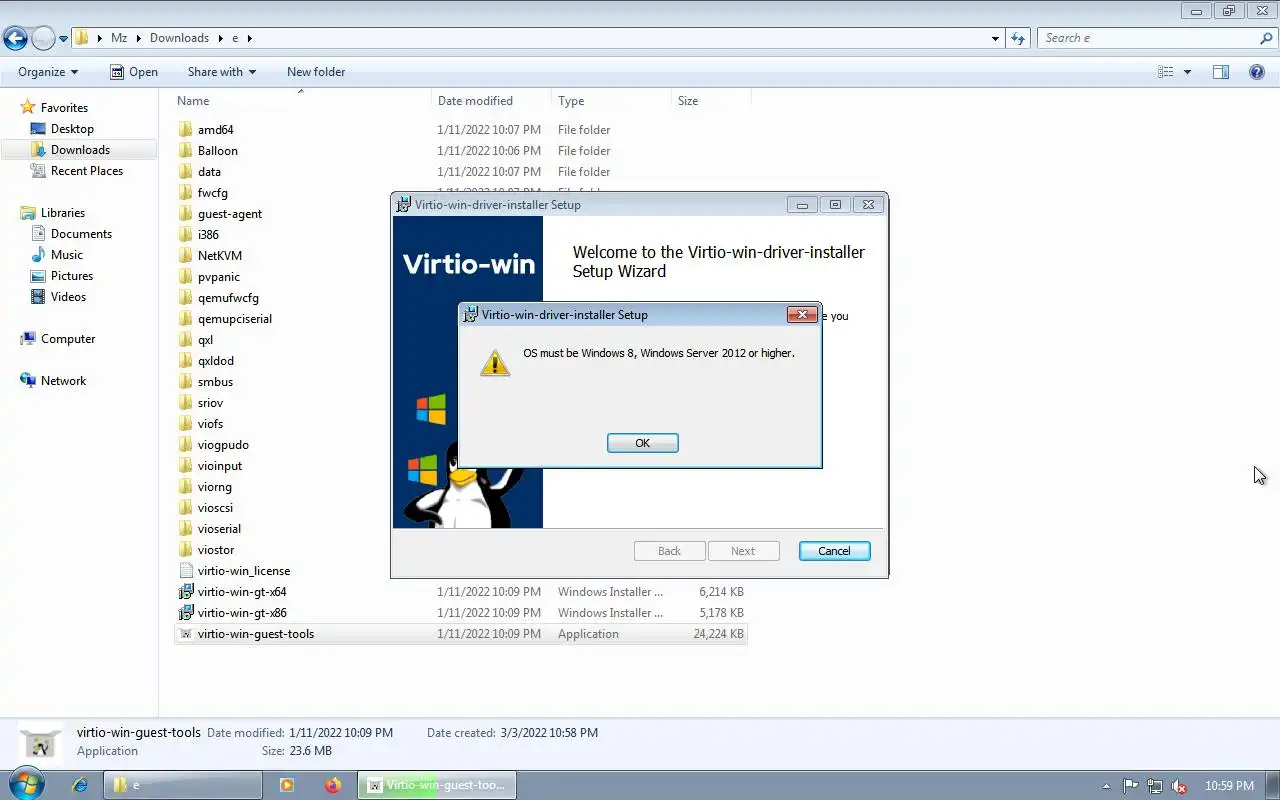Open recent locations dropdown beside nav arrows

coord(64,39)
